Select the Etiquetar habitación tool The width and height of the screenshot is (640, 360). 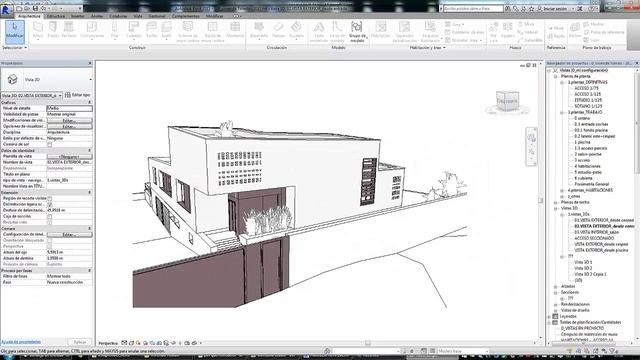[x=430, y=31]
